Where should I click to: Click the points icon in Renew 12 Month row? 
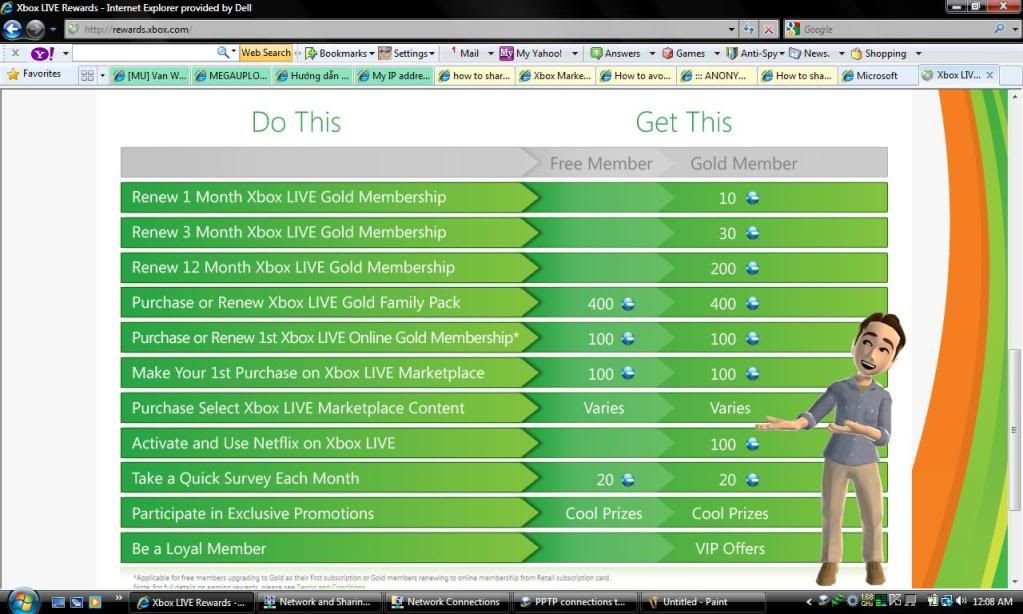tap(752, 268)
